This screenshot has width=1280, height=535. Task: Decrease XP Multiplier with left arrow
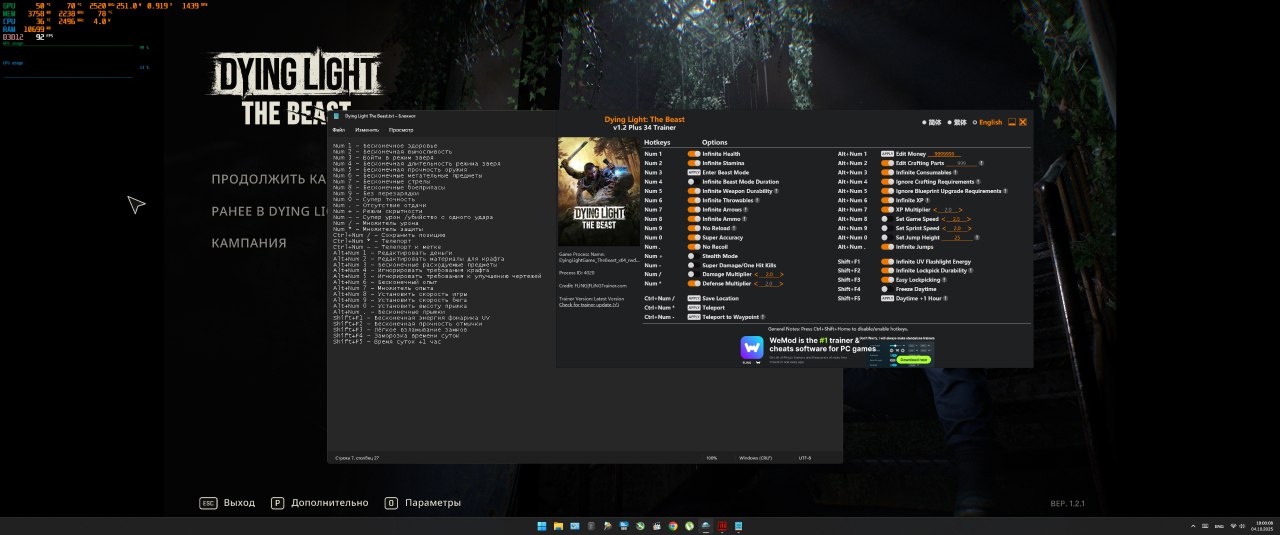coord(935,210)
